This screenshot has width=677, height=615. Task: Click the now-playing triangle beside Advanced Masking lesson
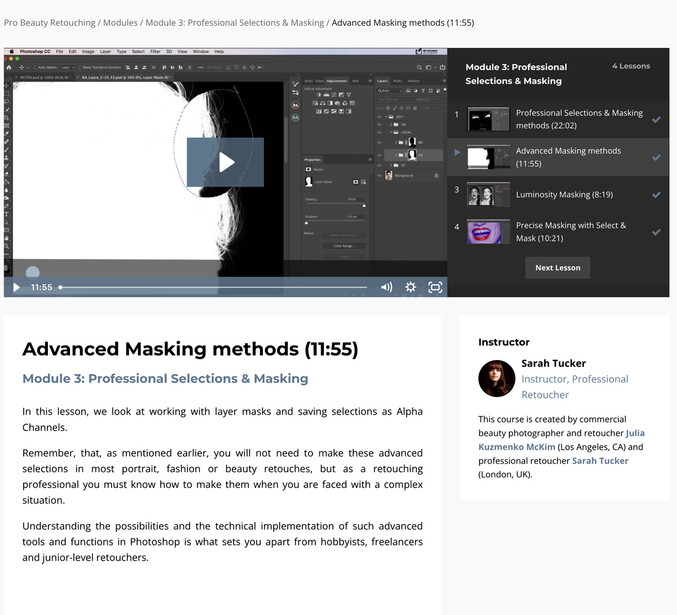click(x=457, y=152)
